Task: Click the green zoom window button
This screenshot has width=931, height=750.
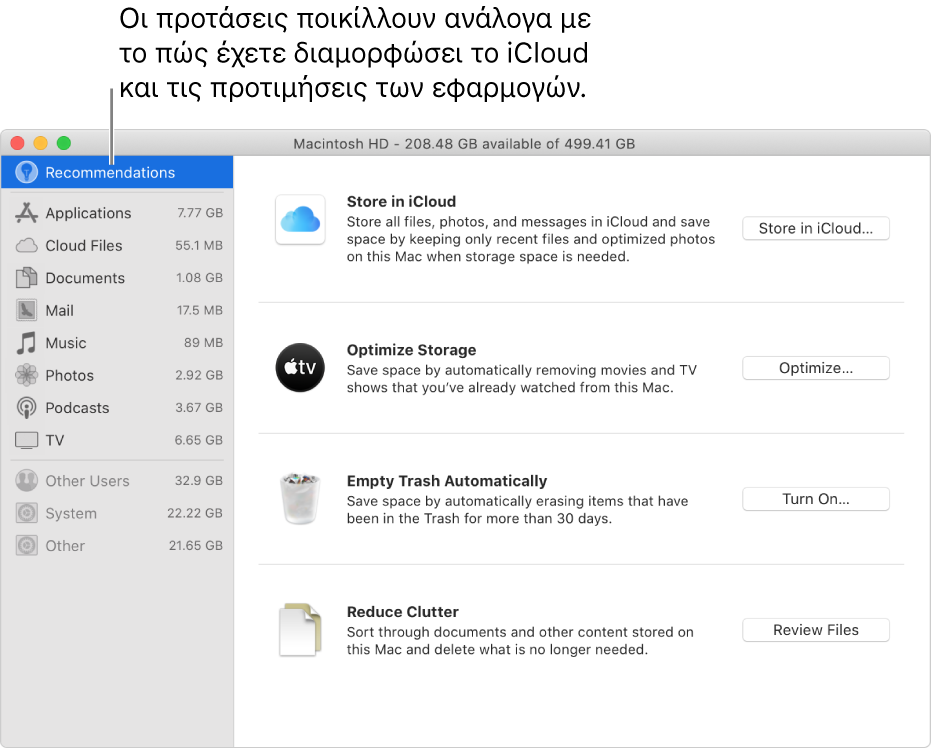Action: [x=64, y=143]
